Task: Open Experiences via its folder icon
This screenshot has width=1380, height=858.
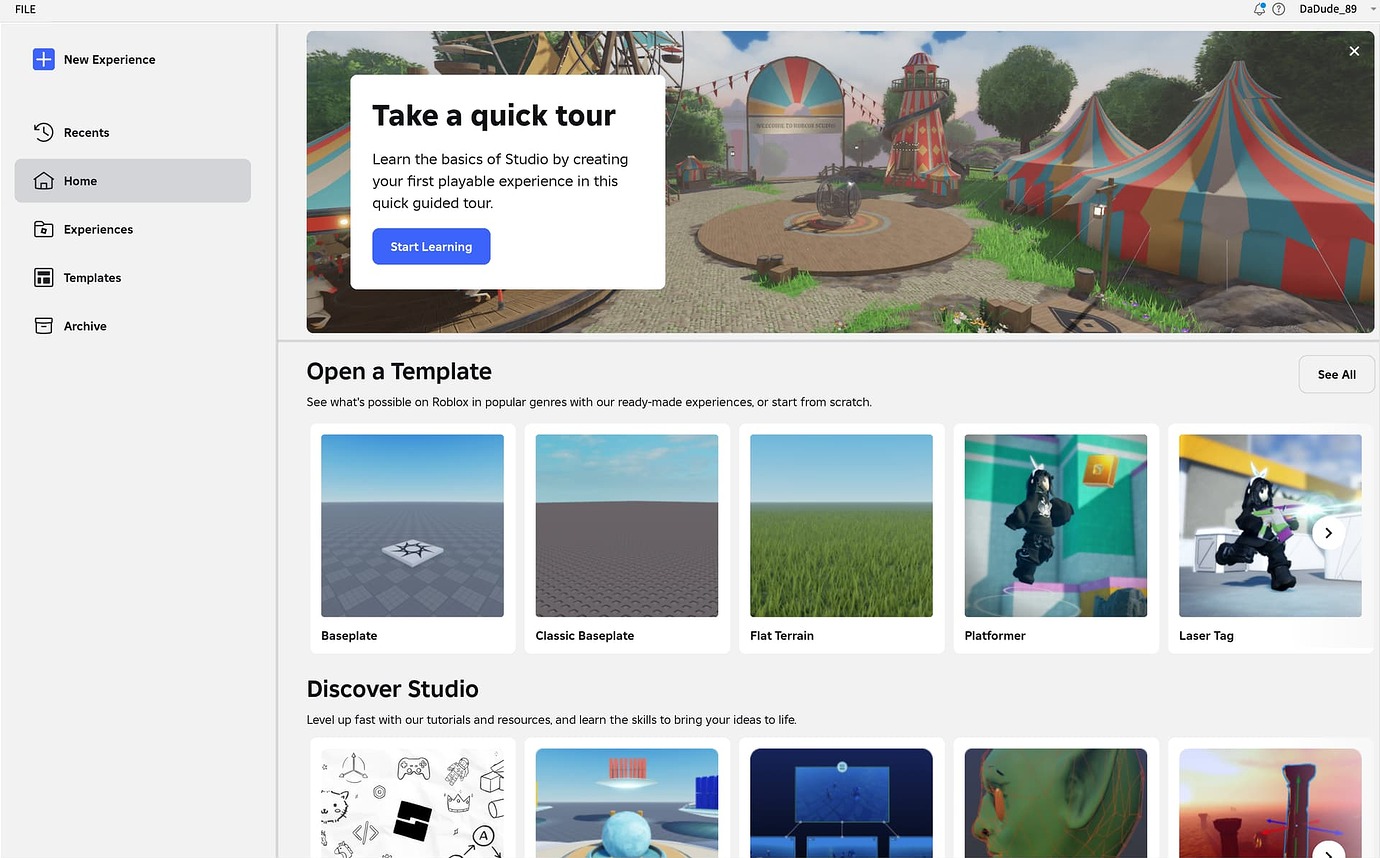Action: click(44, 229)
